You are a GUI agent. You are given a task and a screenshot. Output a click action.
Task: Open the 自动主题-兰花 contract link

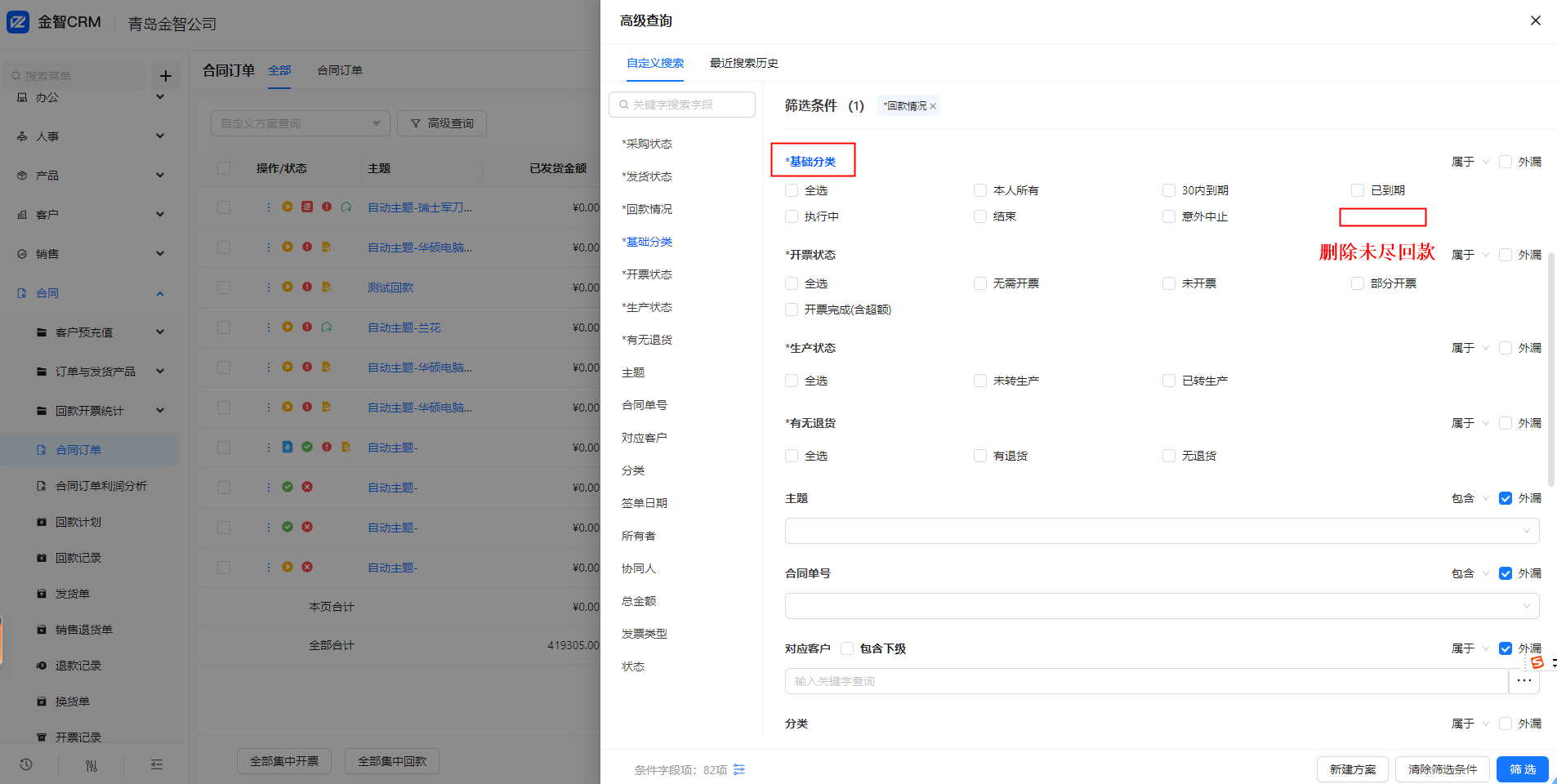tap(404, 327)
